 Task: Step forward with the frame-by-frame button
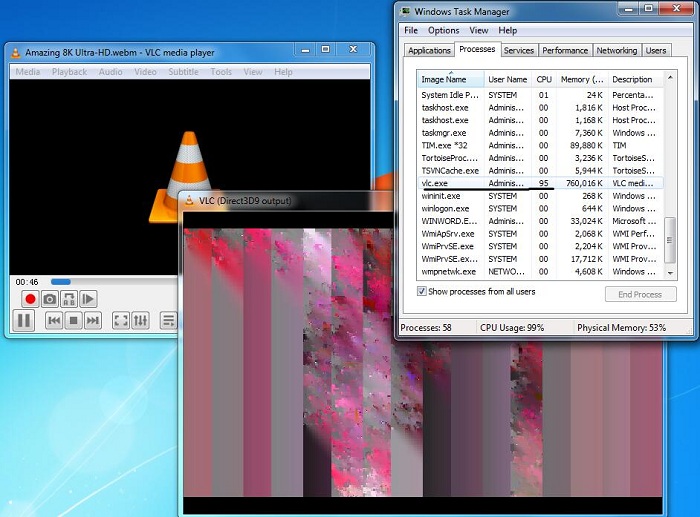[88, 299]
